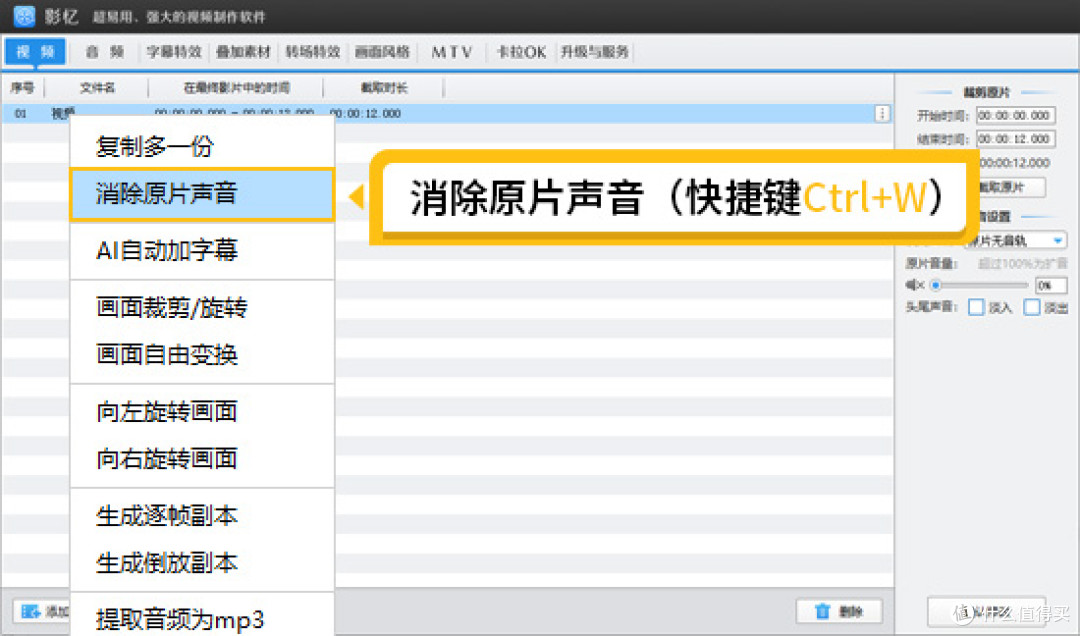This screenshot has width=1080, height=636.
Task: Select 提取音频为mp3 menu entry
Action: (202, 619)
